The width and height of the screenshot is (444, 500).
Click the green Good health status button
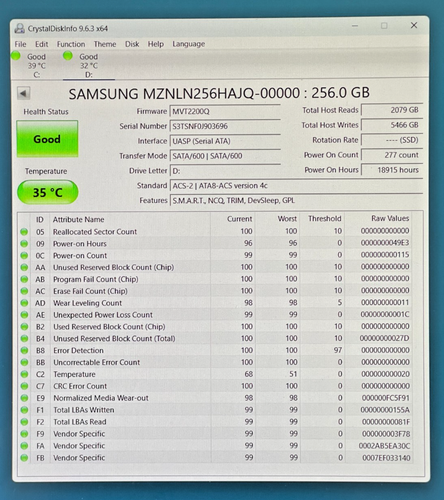pyautogui.click(x=47, y=139)
